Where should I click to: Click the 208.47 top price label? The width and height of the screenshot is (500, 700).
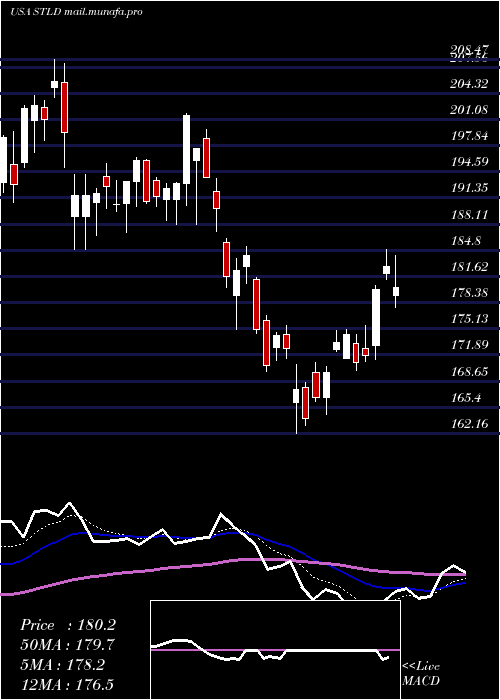(469, 50)
